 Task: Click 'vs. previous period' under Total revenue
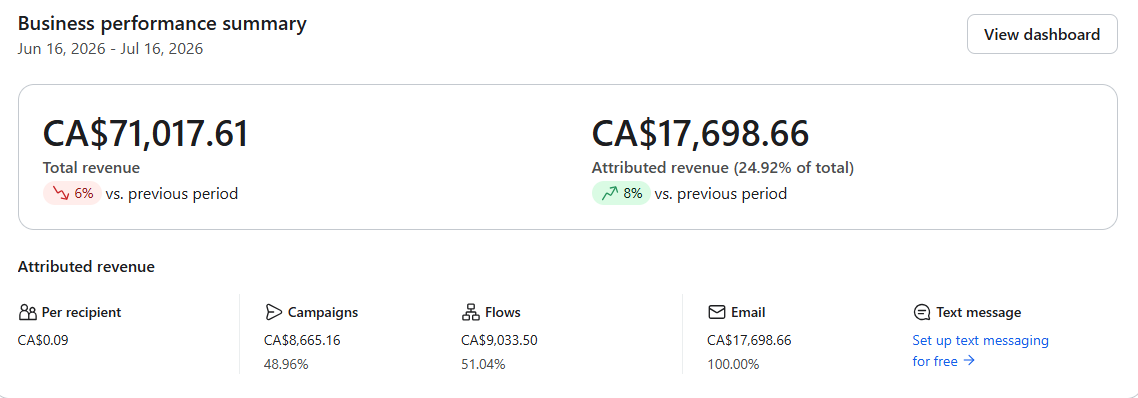click(x=172, y=194)
